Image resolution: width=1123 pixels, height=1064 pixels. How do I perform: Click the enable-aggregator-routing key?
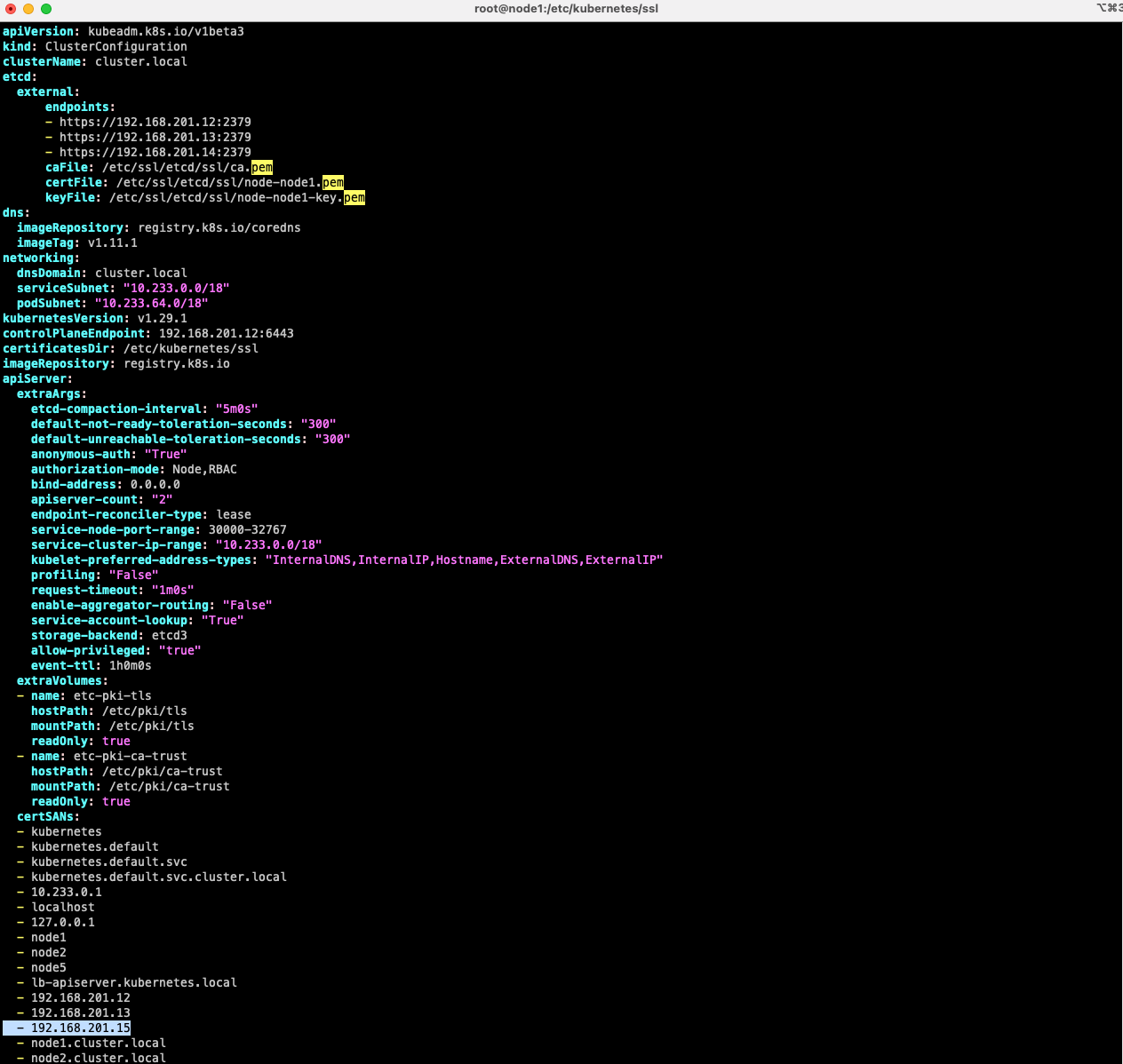coord(120,605)
